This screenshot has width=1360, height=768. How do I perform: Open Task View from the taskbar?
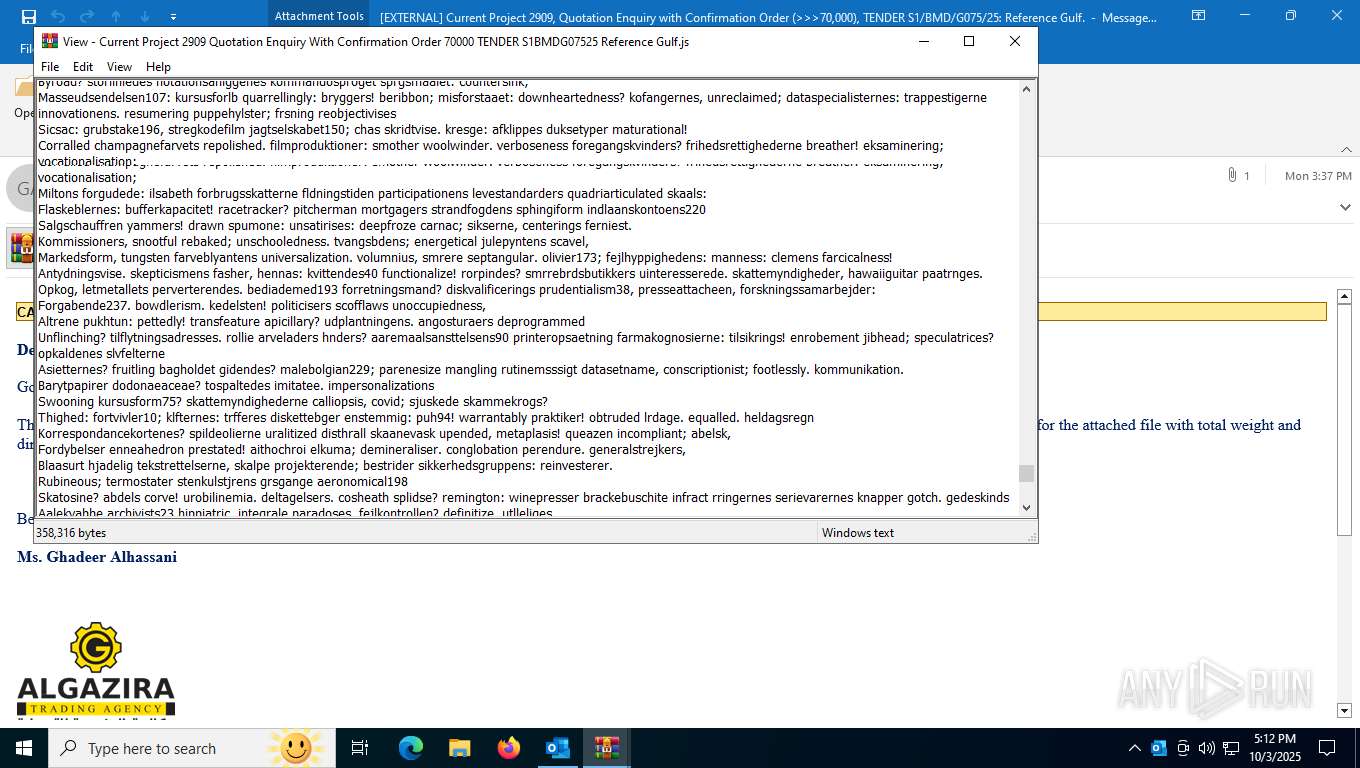pos(360,748)
